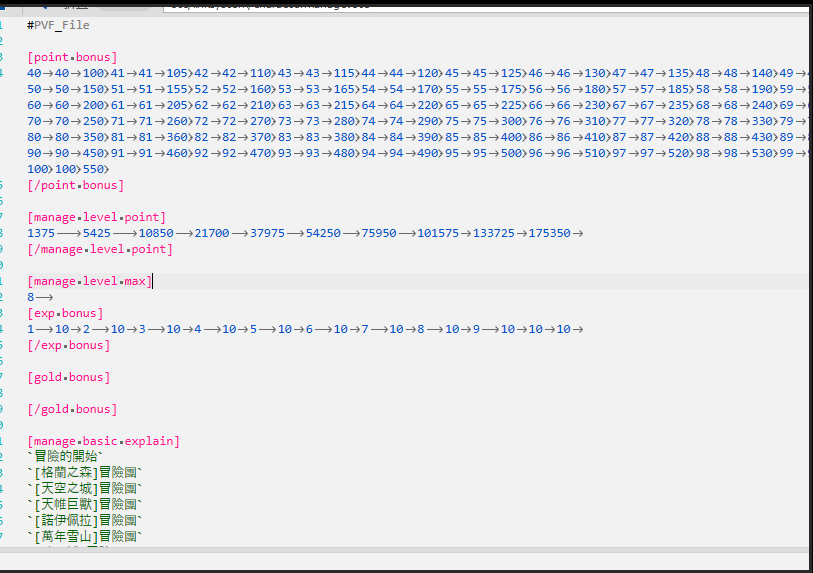
Task: Click the [manage.basic.explain] tag
Action: (x=104, y=441)
